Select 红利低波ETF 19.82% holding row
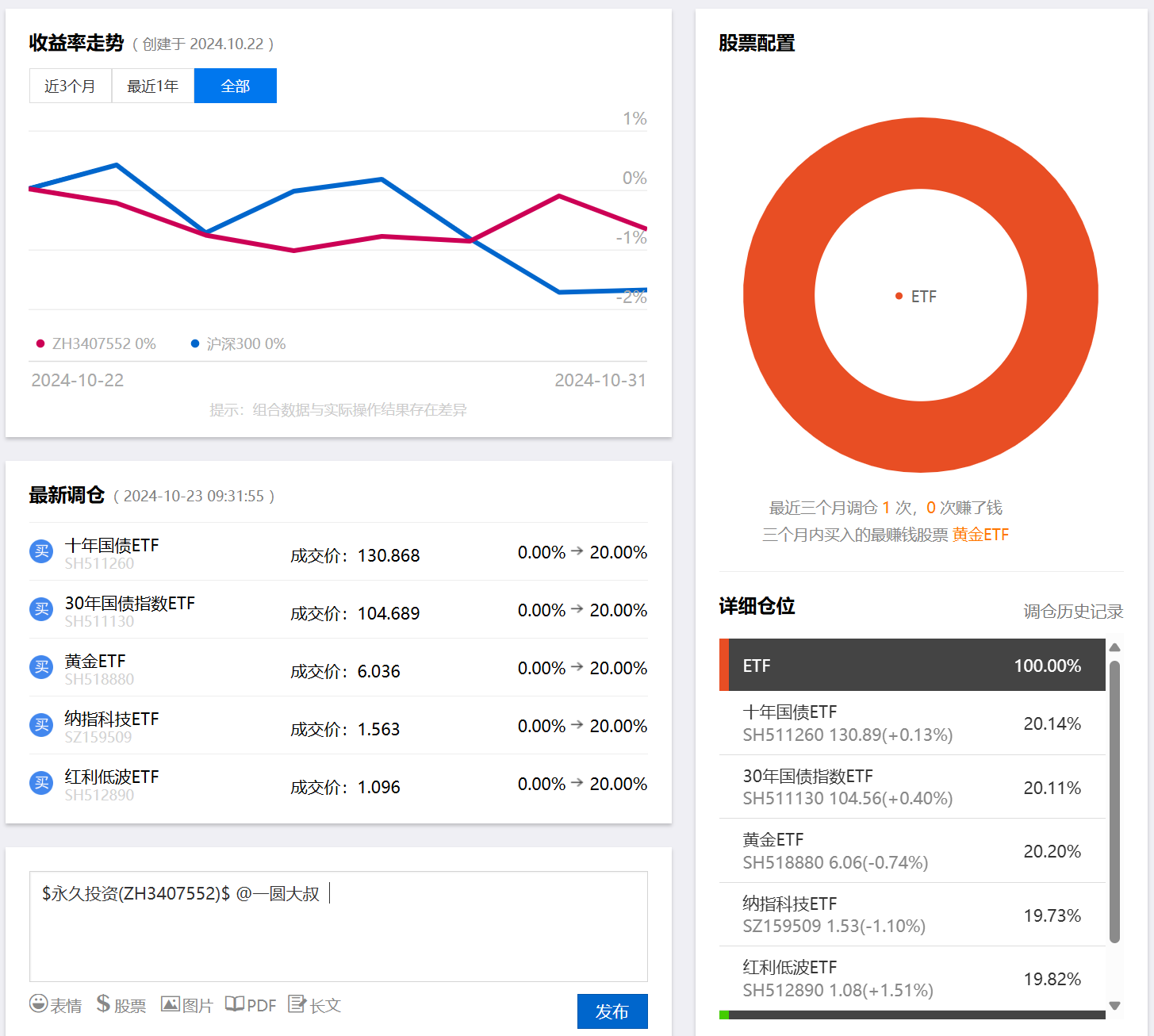1154x1036 pixels. (912, 978)
